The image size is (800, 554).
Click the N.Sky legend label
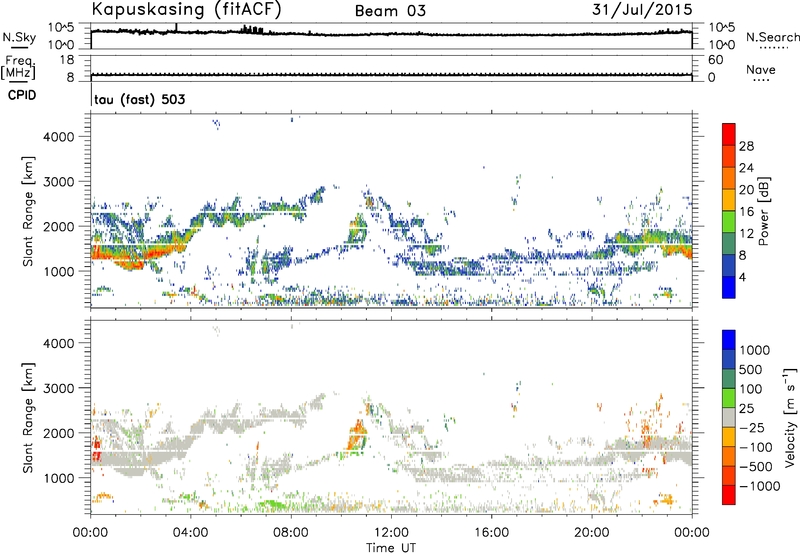pyautogui.click(x=19, y=37)
